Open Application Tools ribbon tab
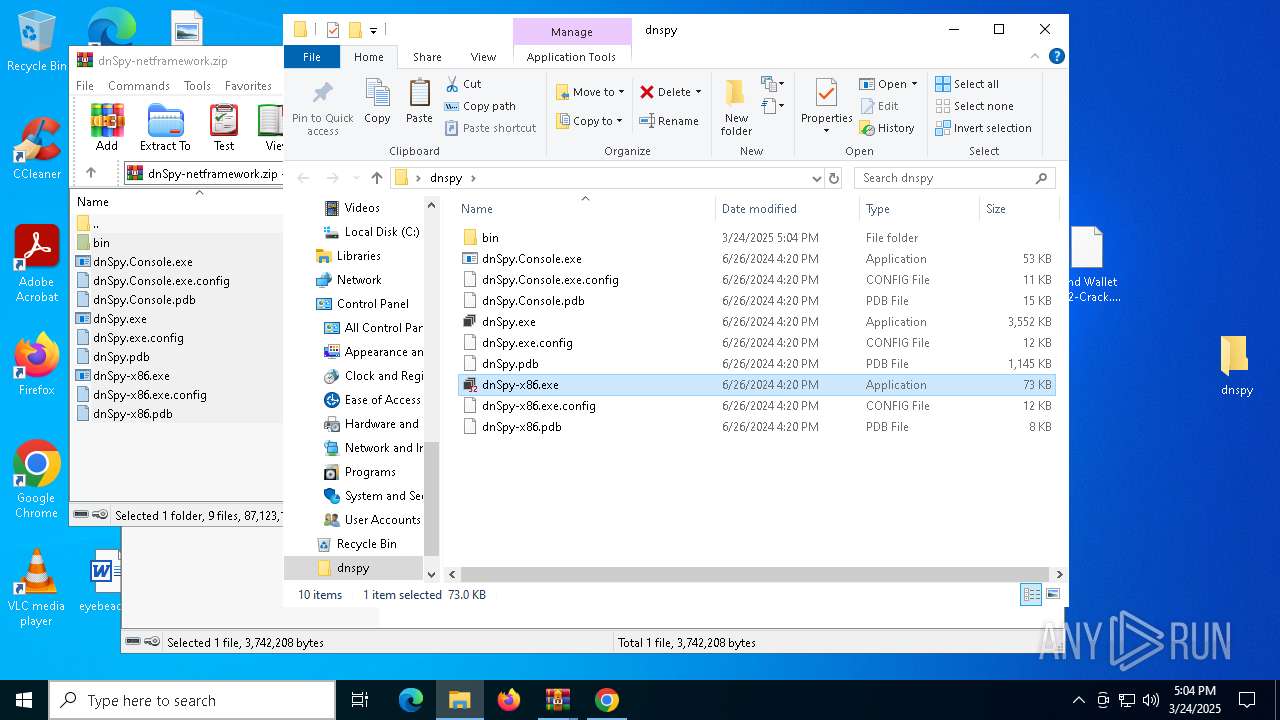This screenshot has height=720, width=1280. pyautogui.click(x=571, y=57)
